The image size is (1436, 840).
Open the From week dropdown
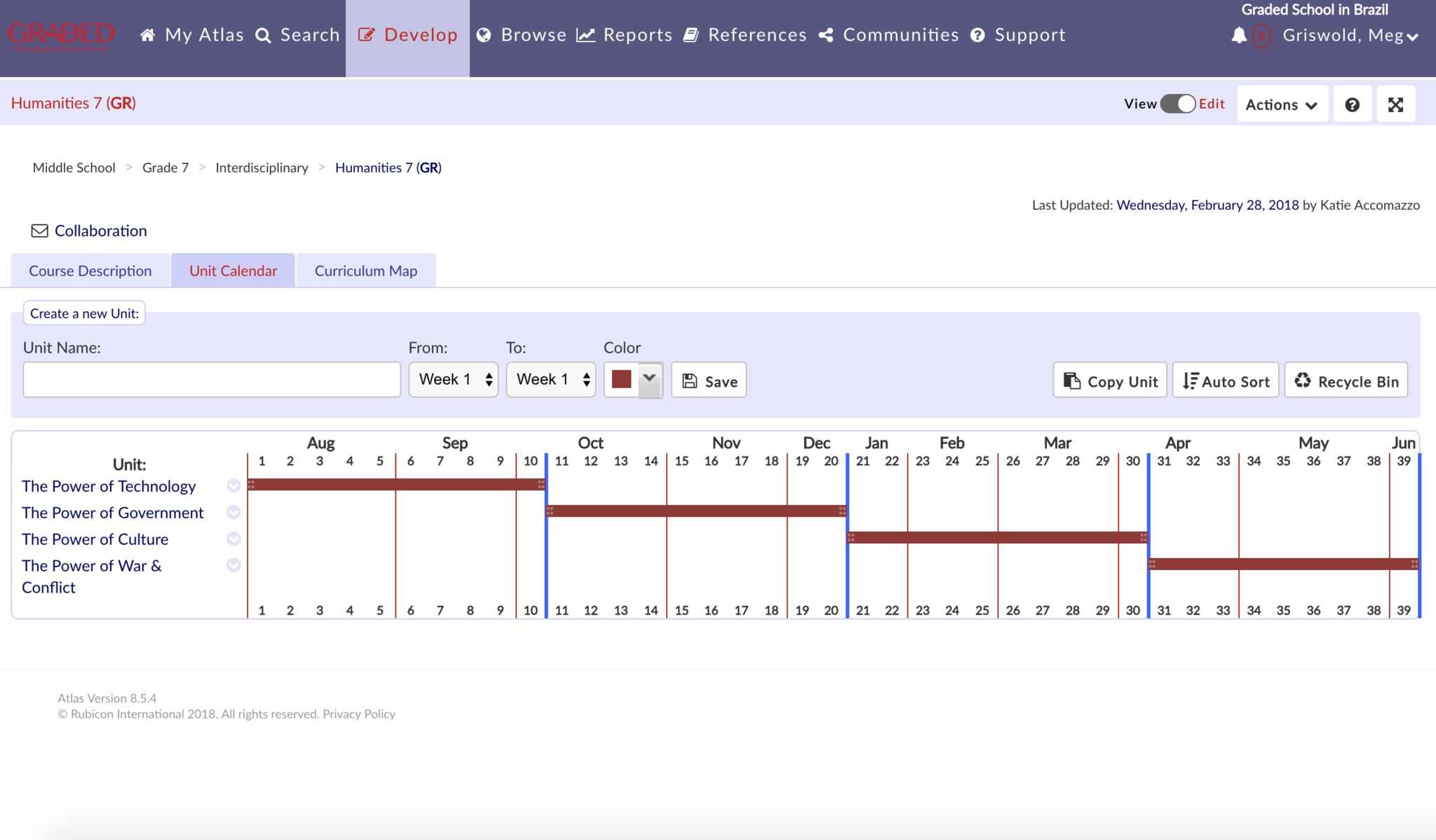click(x=454, y=380)
